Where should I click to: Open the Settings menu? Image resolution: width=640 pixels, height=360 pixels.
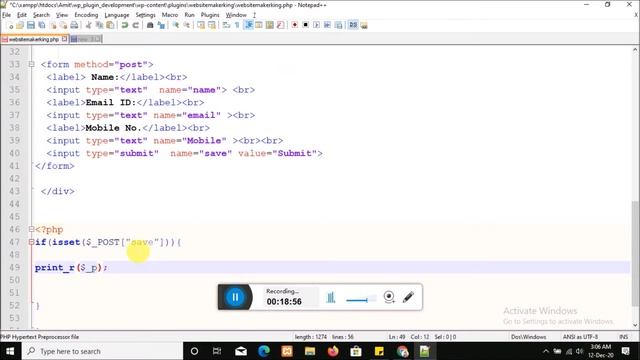[x=145, y=15]
